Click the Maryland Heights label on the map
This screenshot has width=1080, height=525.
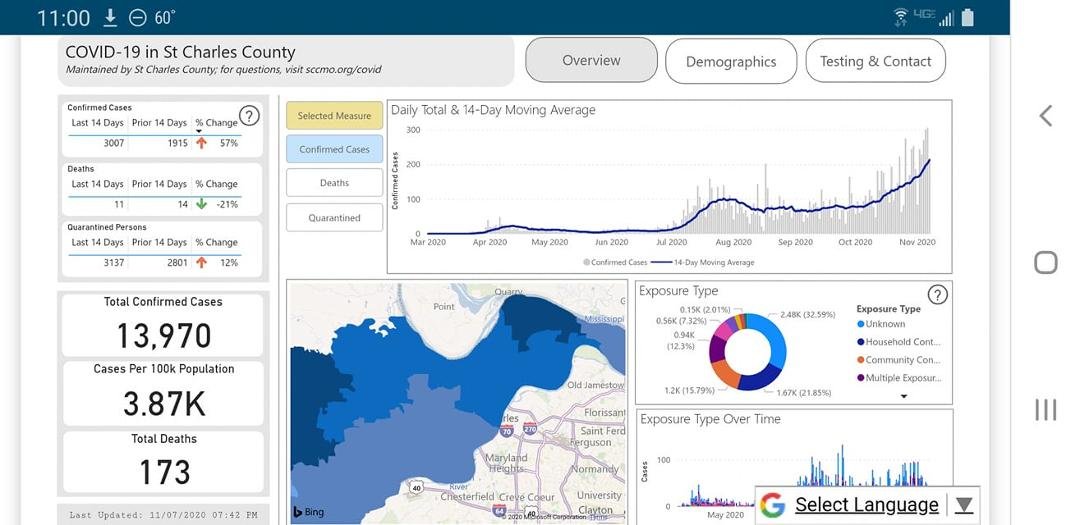[506, 463]
